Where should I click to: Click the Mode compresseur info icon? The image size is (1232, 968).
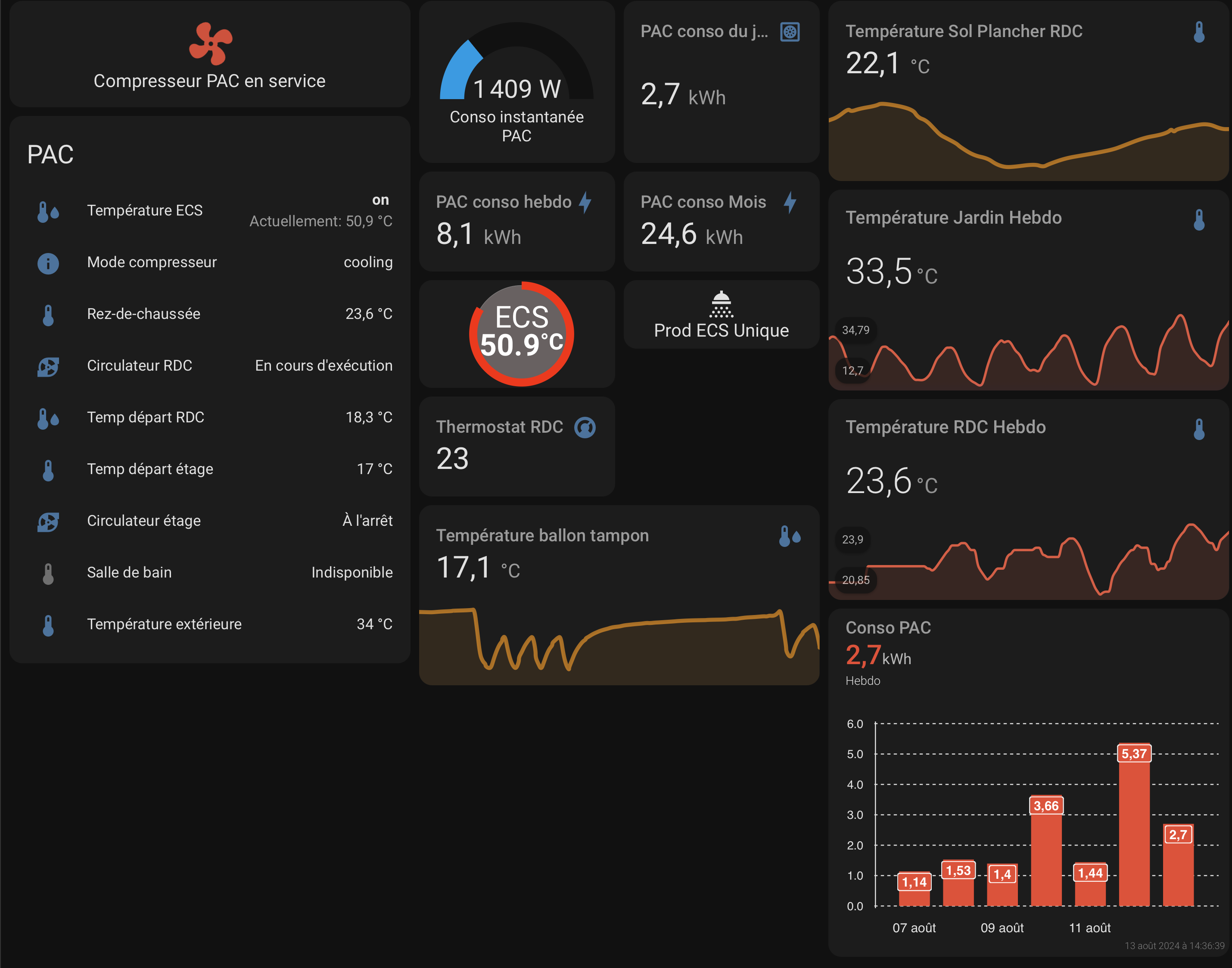48,263
